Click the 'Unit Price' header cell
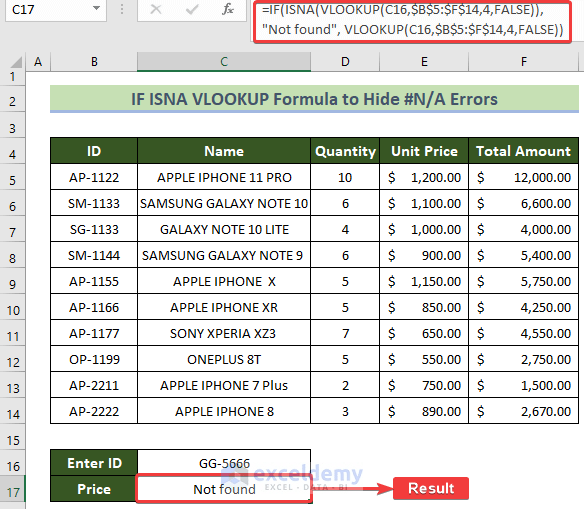 pos(424,151)
